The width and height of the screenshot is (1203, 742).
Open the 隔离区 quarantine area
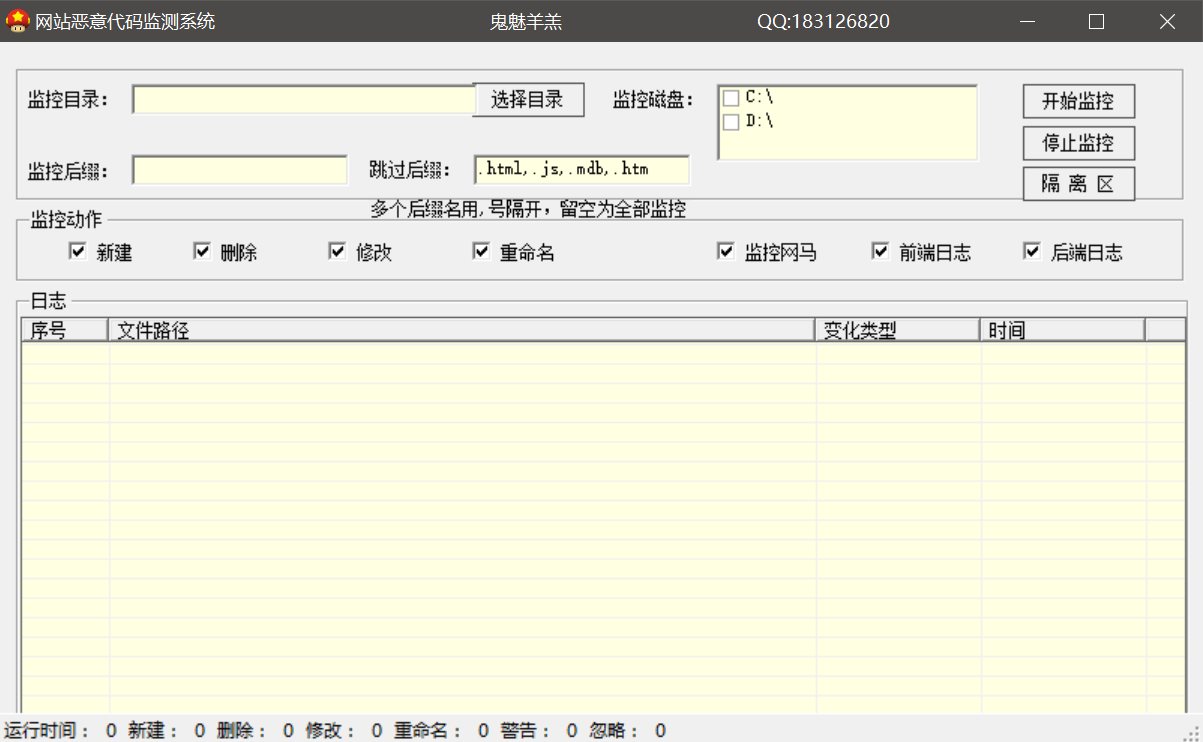(x=1078, y=184)
